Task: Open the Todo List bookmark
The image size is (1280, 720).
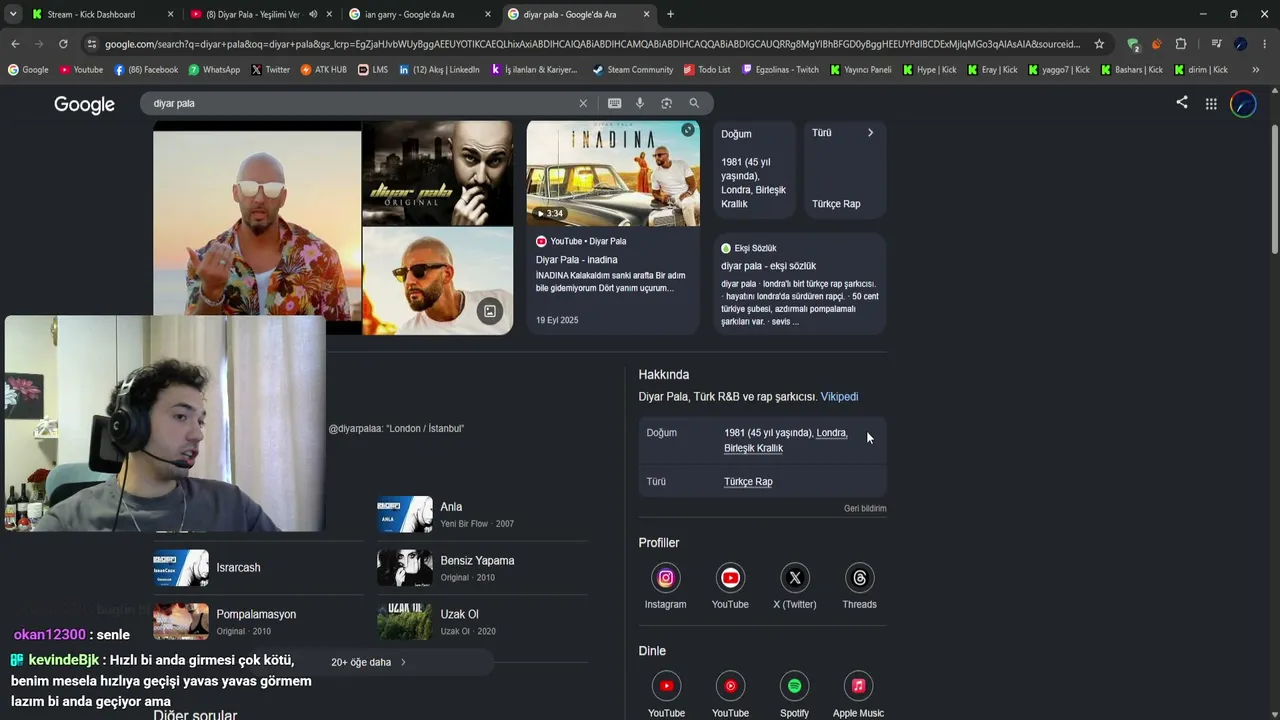Action: point(707,70)
